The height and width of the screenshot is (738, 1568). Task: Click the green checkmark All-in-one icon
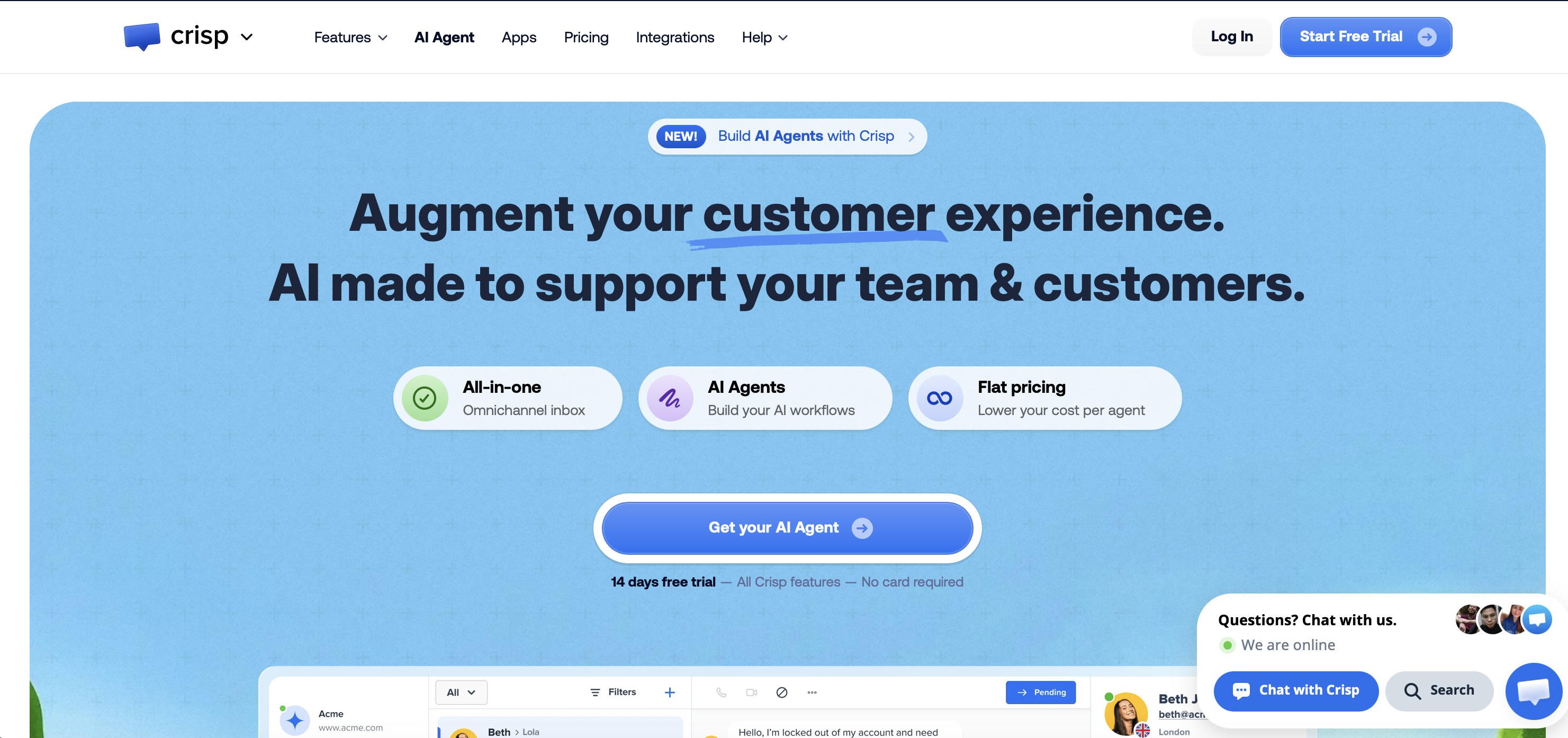pyautogui.click(x=424, y=398)
